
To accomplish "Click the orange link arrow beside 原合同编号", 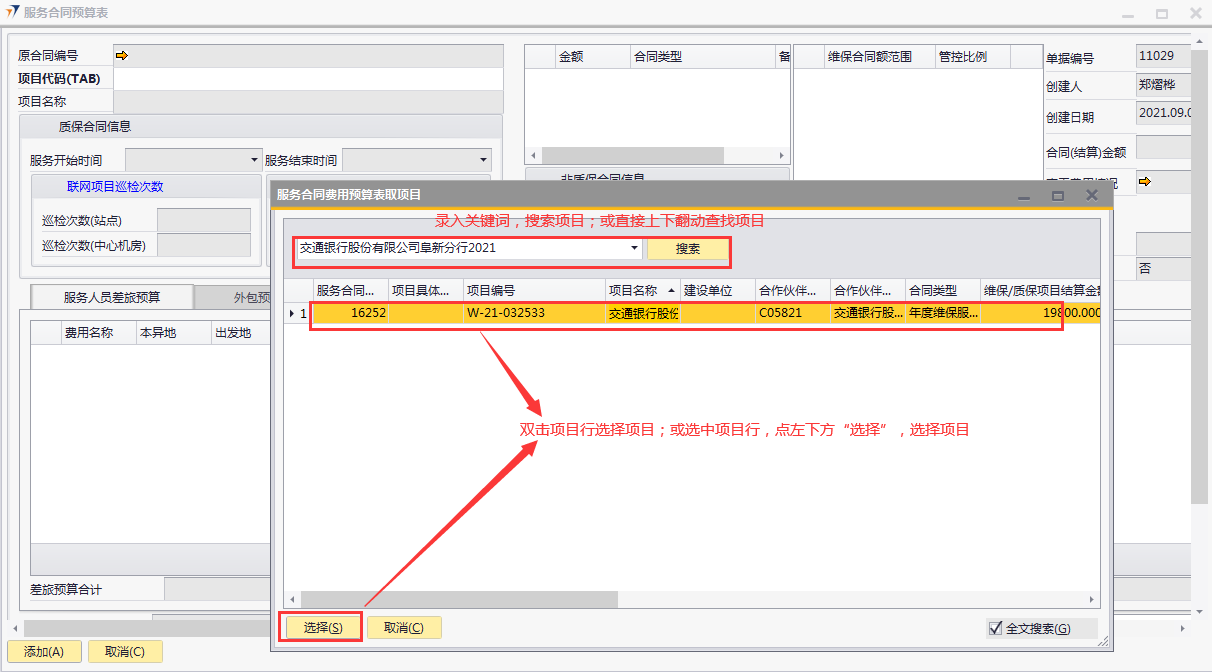I will point(121,56).
